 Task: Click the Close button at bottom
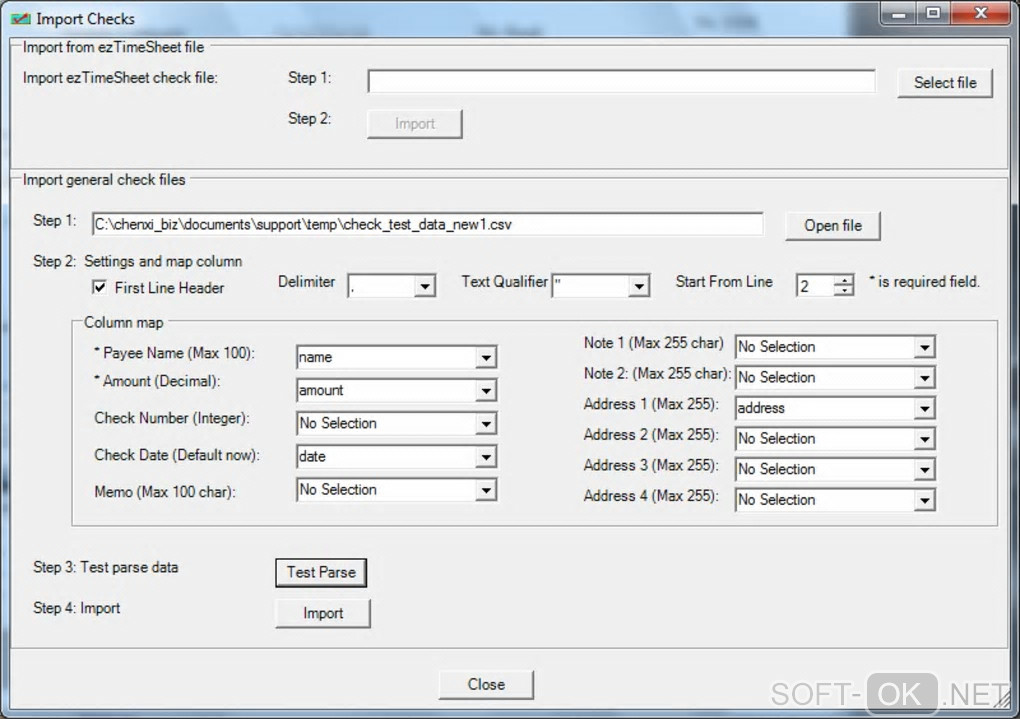coord(486,685)
